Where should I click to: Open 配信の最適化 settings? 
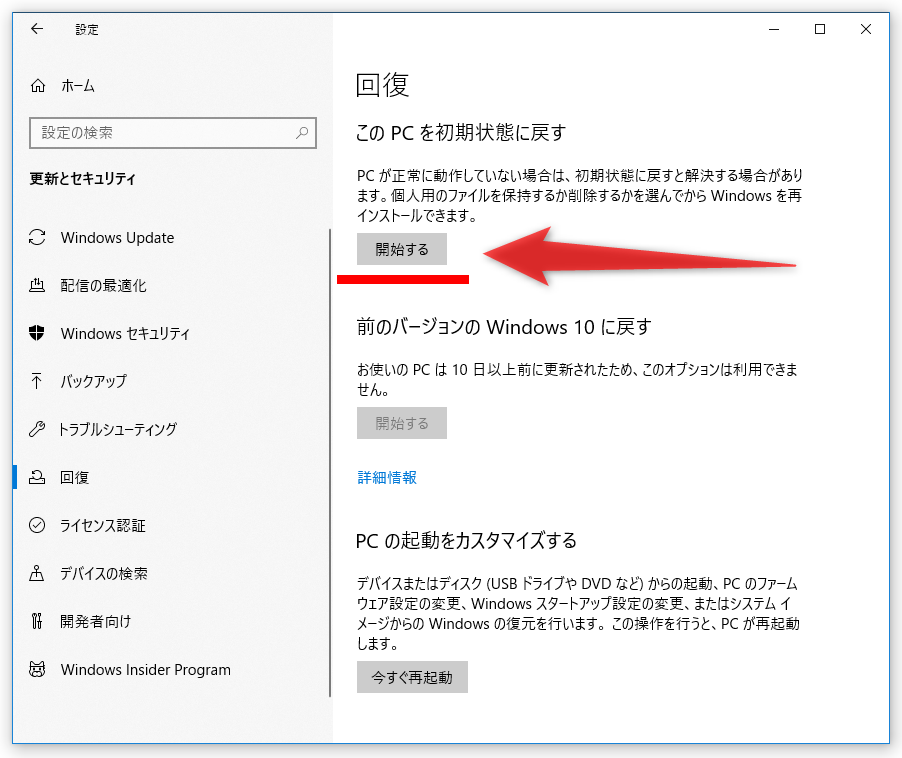pos(104,285)
